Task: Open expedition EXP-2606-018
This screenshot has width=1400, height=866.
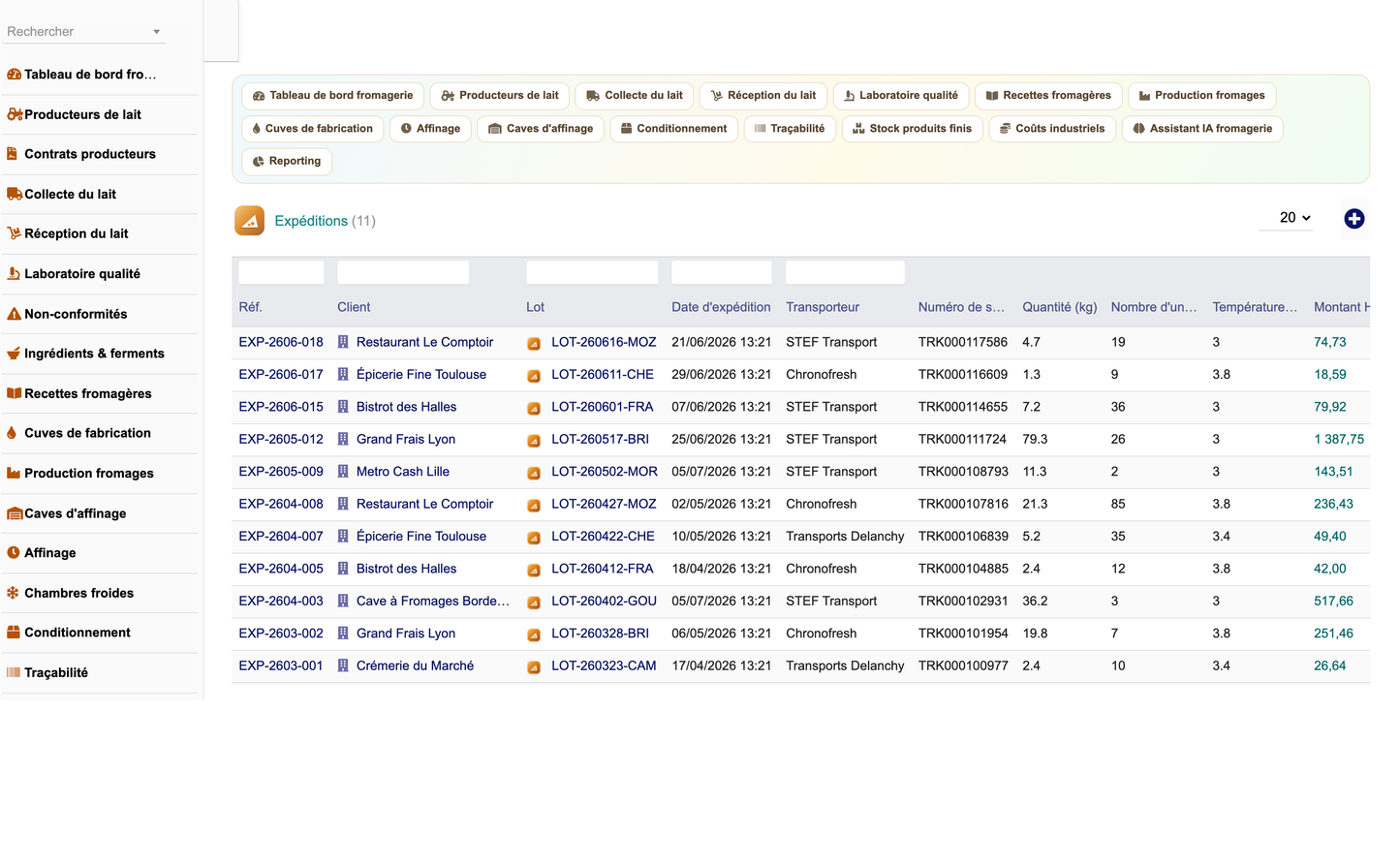Action: [281, 342]
